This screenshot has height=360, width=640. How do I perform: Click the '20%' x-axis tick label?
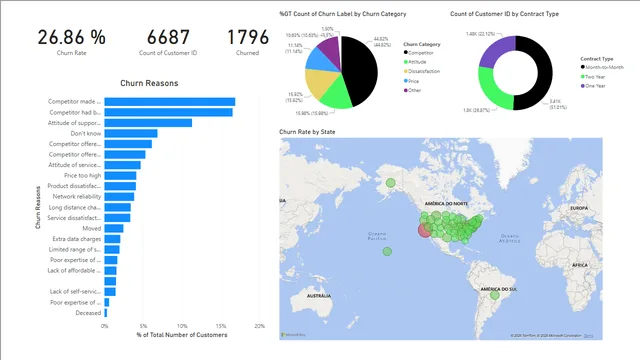260,326
